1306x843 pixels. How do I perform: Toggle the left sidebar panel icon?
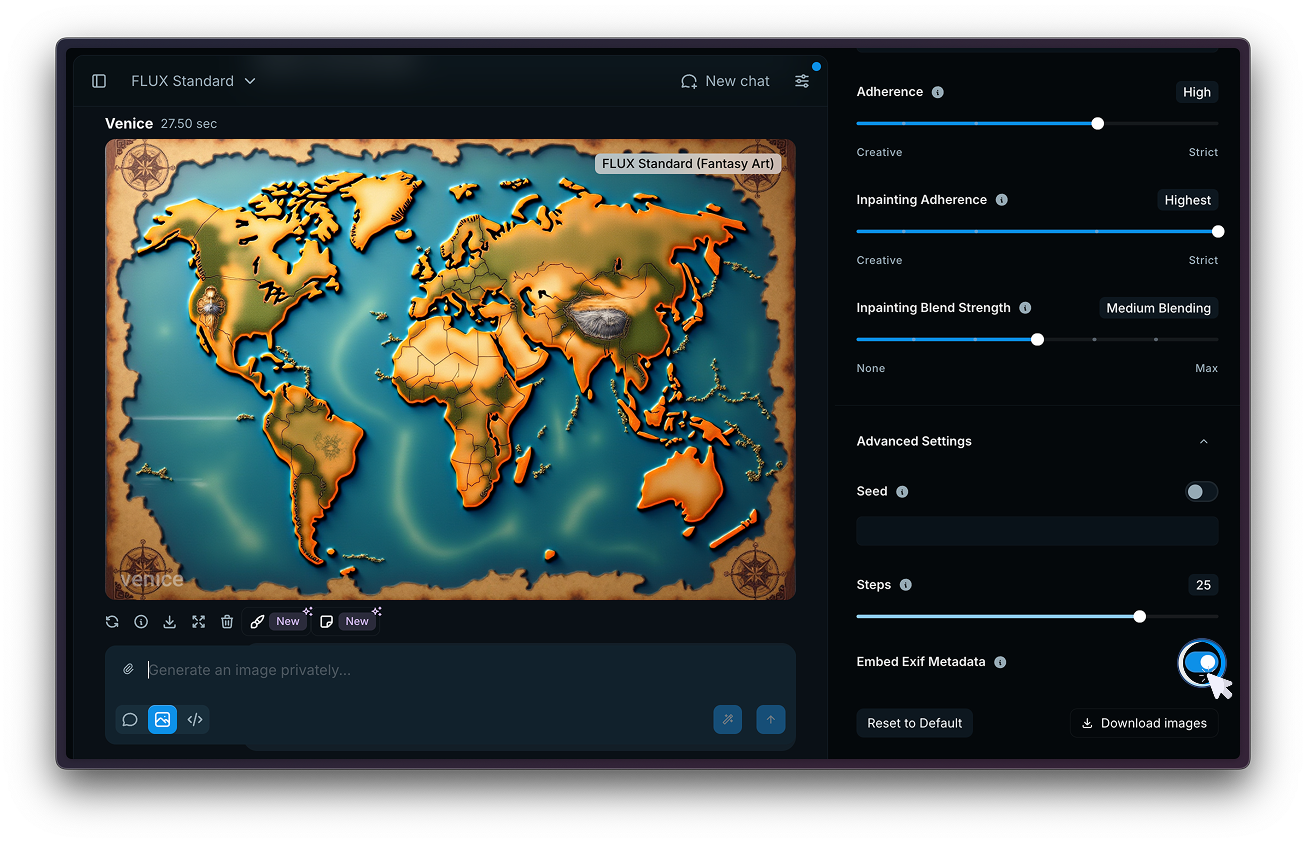(x=99, y=81)
